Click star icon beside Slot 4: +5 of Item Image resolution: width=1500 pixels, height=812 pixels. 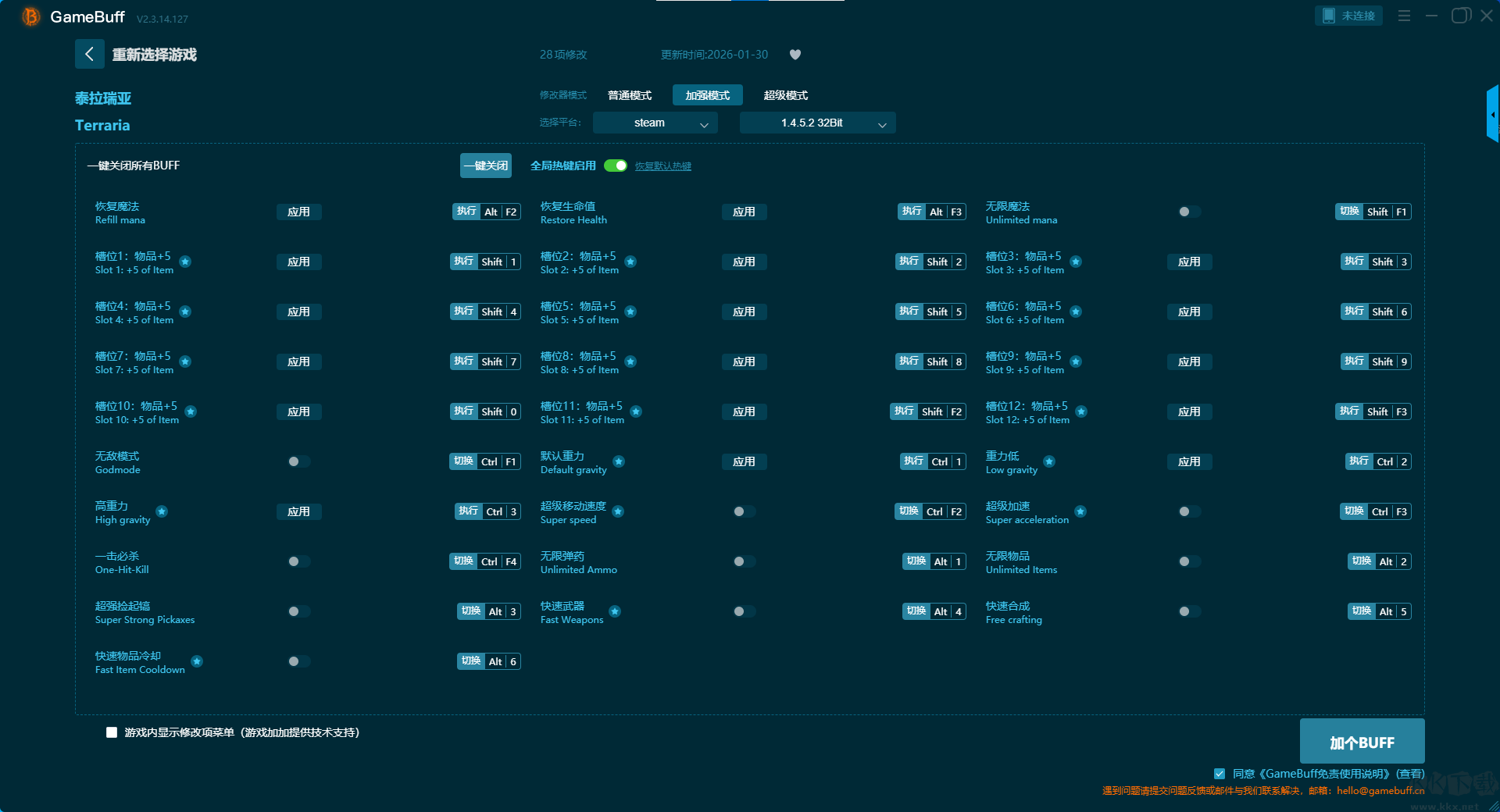(x=185, y=312)
